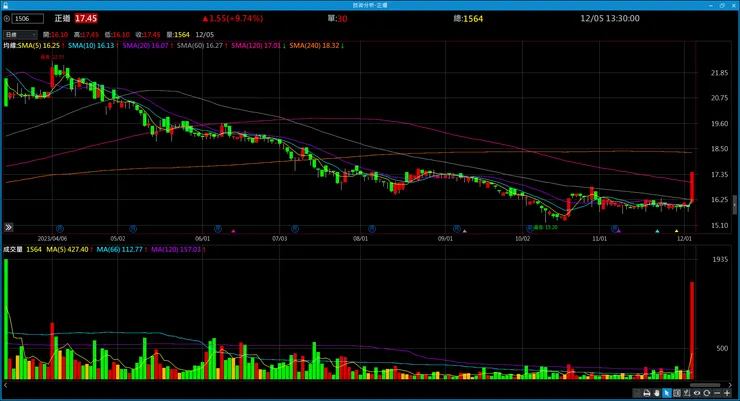
Task: Zoom in chart with plus icon
Action: [x=727, y=393]
